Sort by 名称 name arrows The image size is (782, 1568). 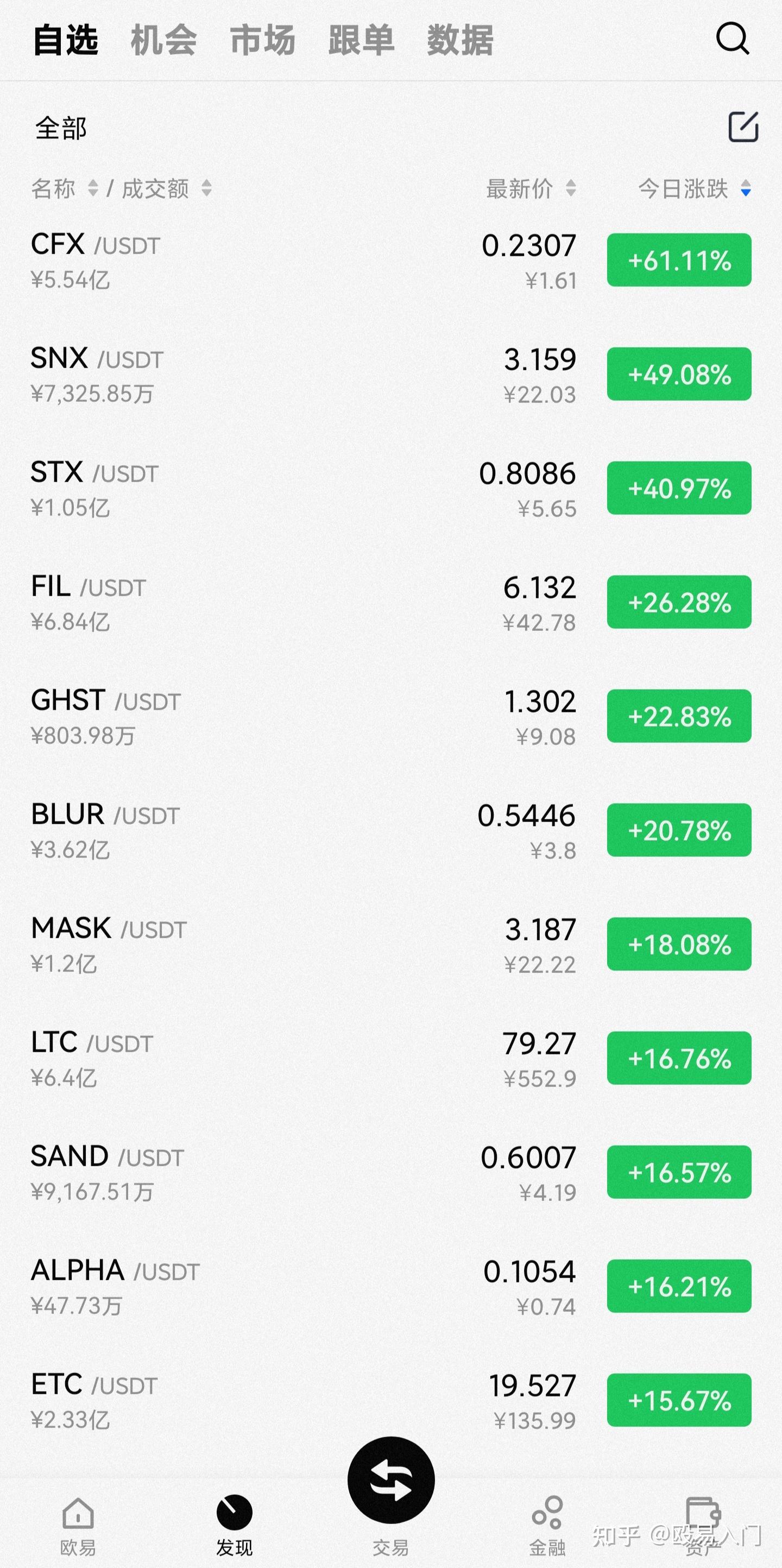pos(92,188)
